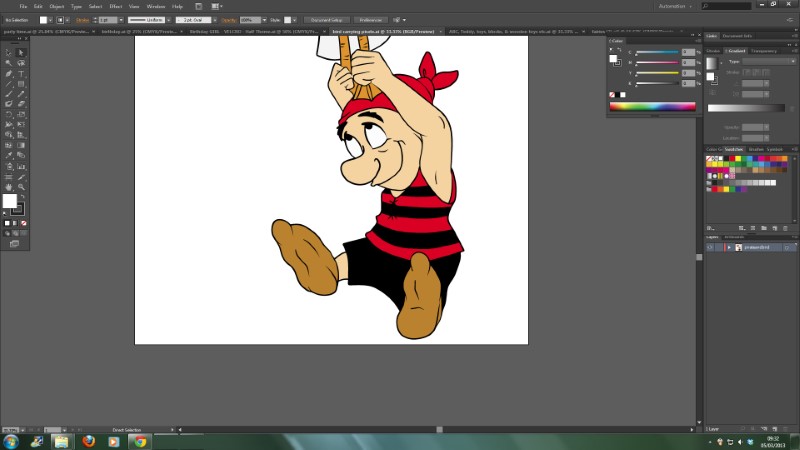Click the Document Setup button

pyautogui.click(x=325, y=19)
